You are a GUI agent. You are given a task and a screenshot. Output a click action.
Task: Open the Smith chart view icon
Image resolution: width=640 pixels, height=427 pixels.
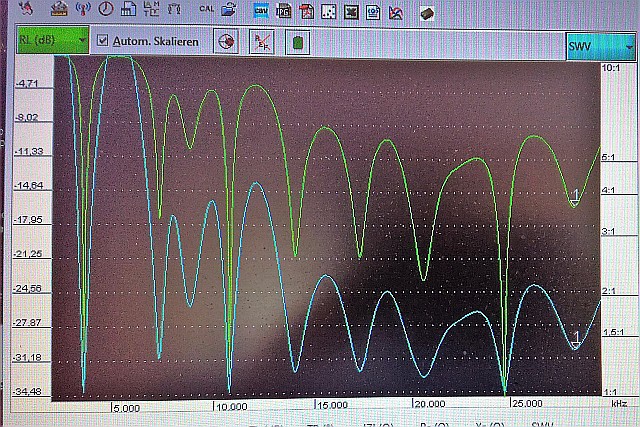pyautogui.click(x=227, y=43)
